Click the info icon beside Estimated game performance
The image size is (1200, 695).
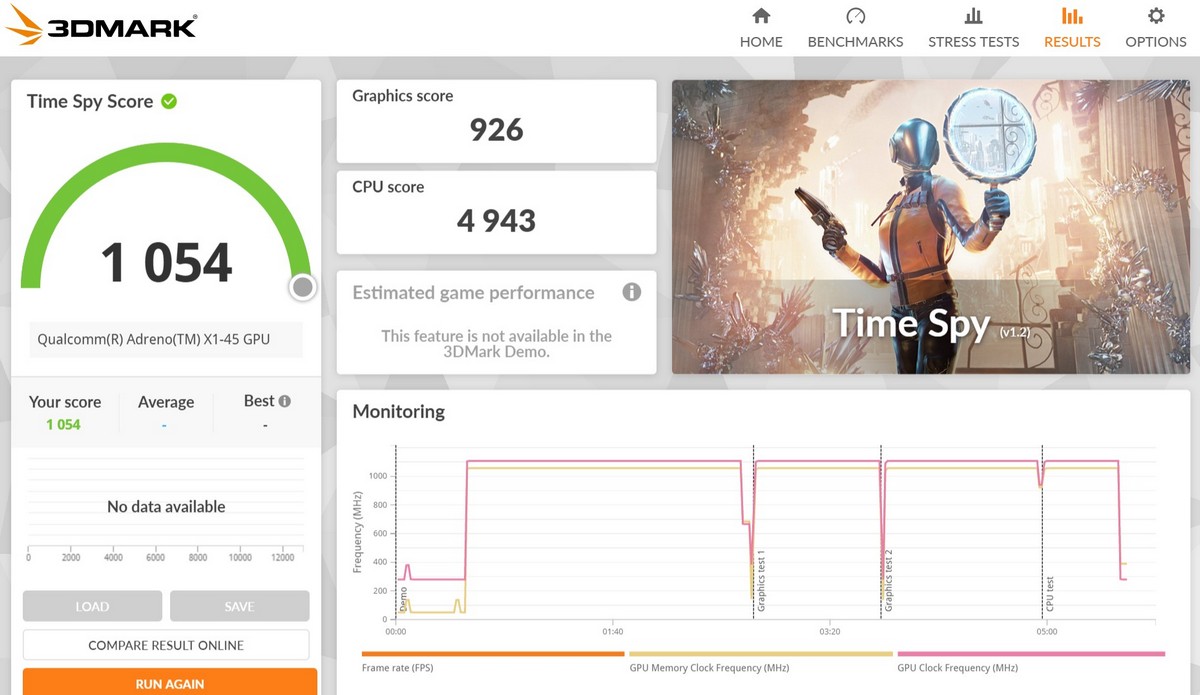click(x=631, y=292)
